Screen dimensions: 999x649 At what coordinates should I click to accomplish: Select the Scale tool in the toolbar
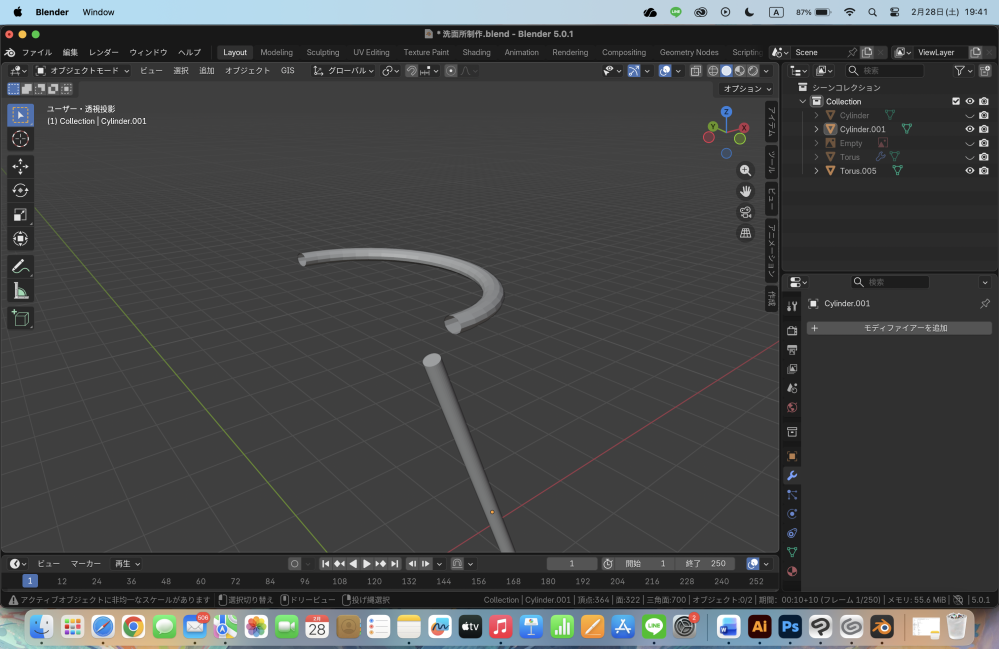[x=18, y=215]
